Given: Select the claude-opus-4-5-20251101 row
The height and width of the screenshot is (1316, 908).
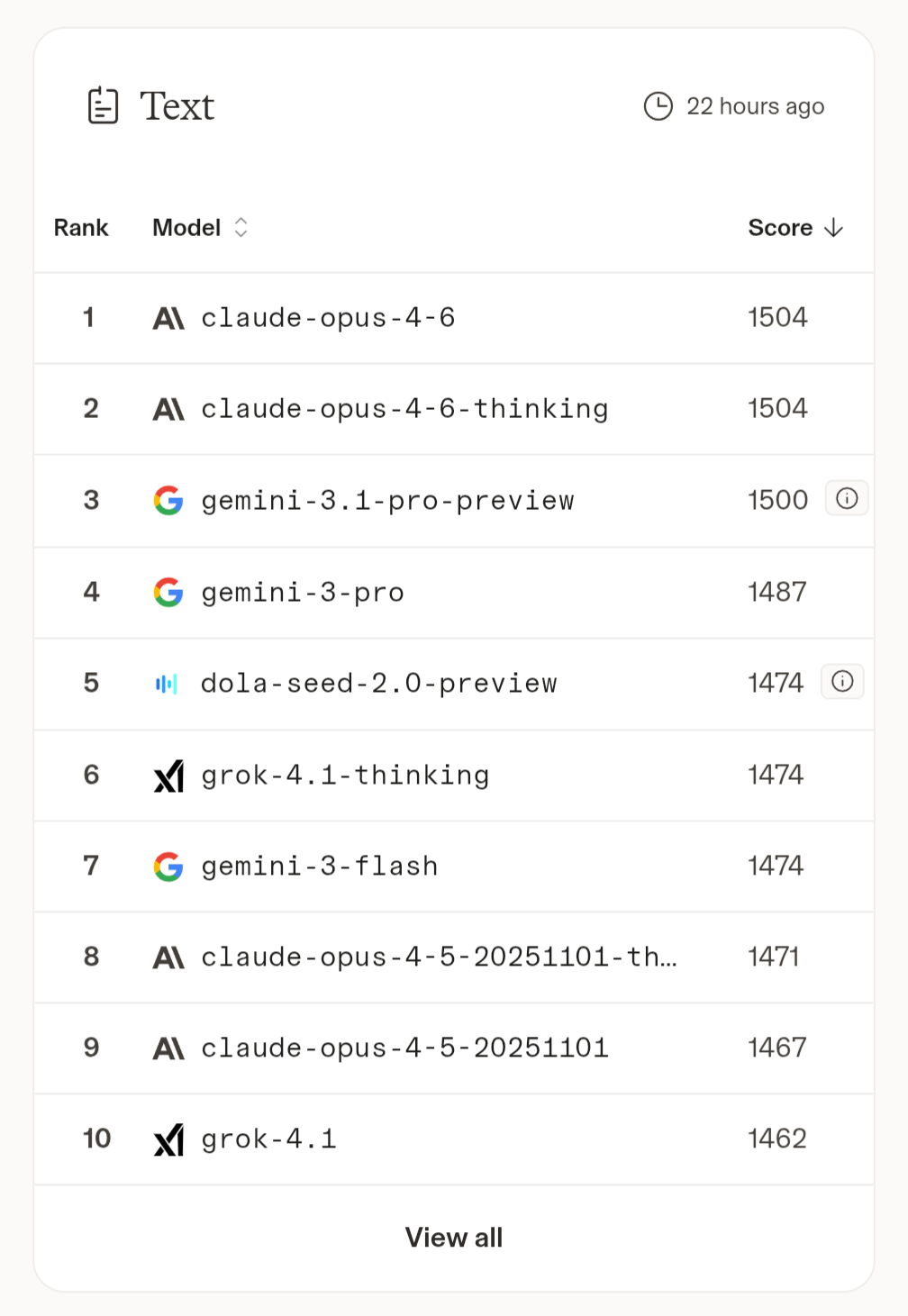Looking at the screenshot, I should 454,1048.
